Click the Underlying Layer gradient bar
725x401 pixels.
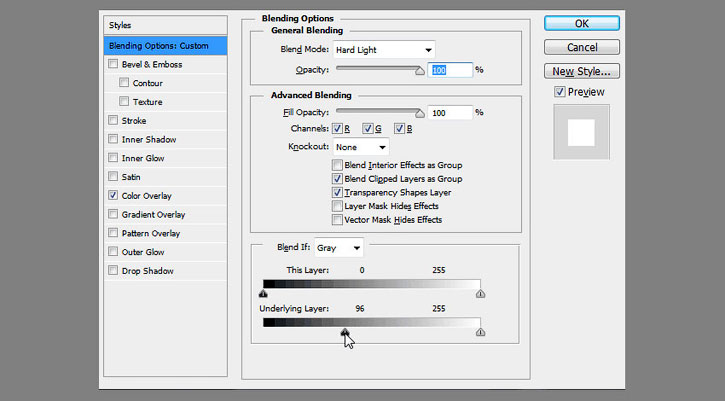pyautogui.click(x=372, y=322)
